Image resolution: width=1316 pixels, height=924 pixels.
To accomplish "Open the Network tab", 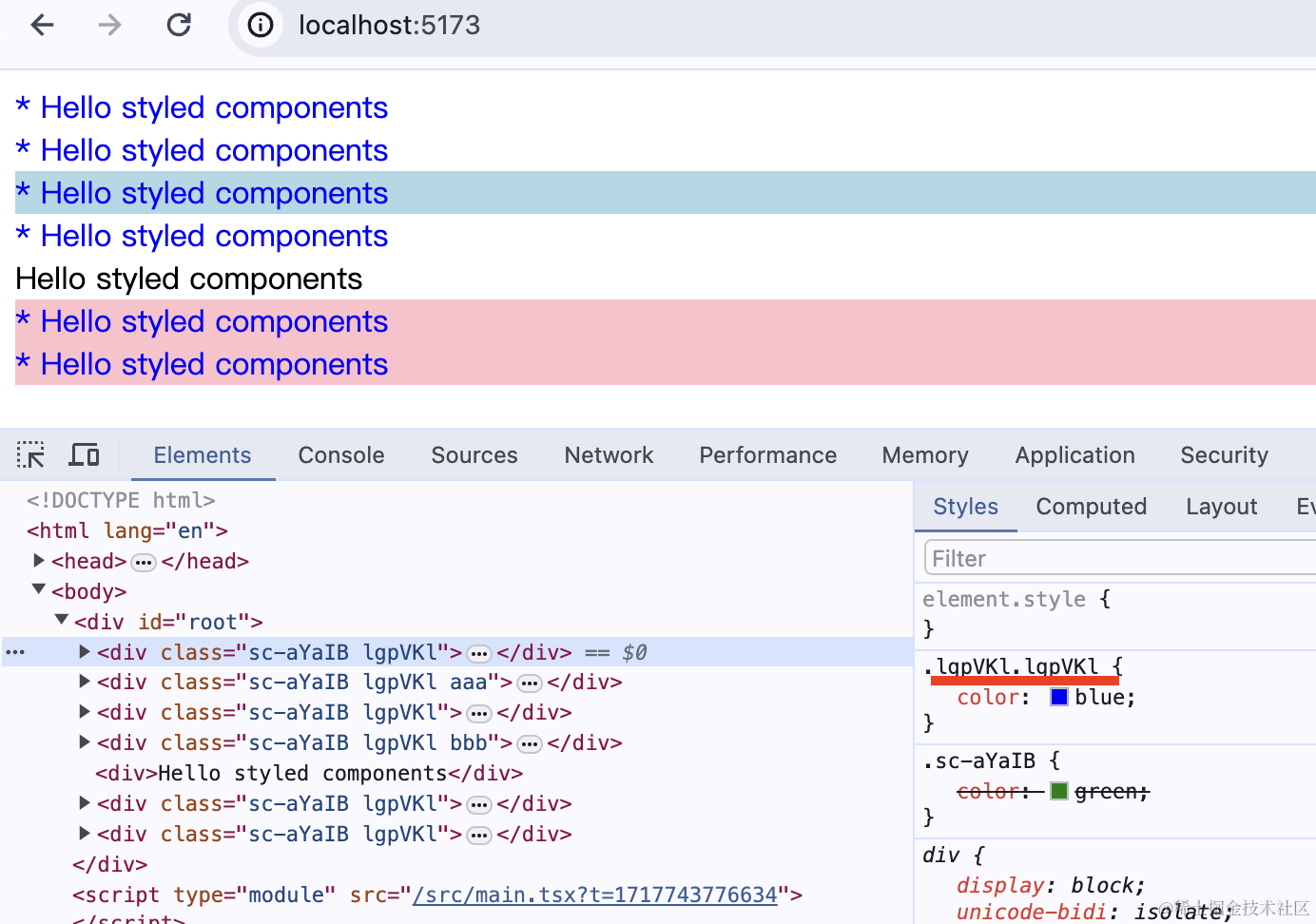I will click(x=609, y=455).
